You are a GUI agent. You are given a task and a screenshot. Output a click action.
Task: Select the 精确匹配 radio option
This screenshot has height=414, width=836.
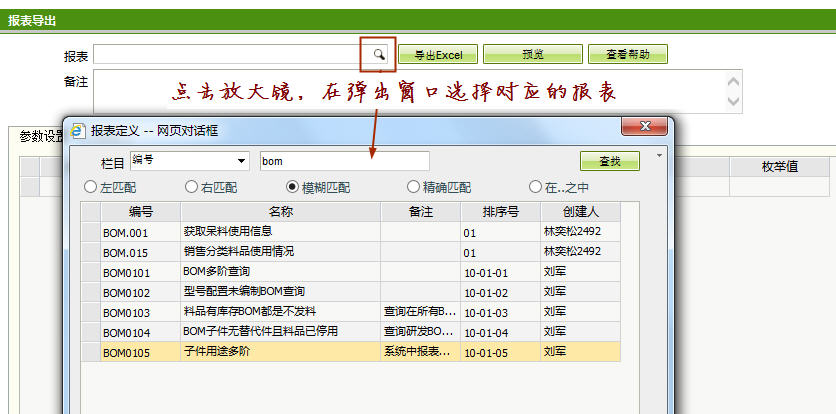(x=413, y=187)
